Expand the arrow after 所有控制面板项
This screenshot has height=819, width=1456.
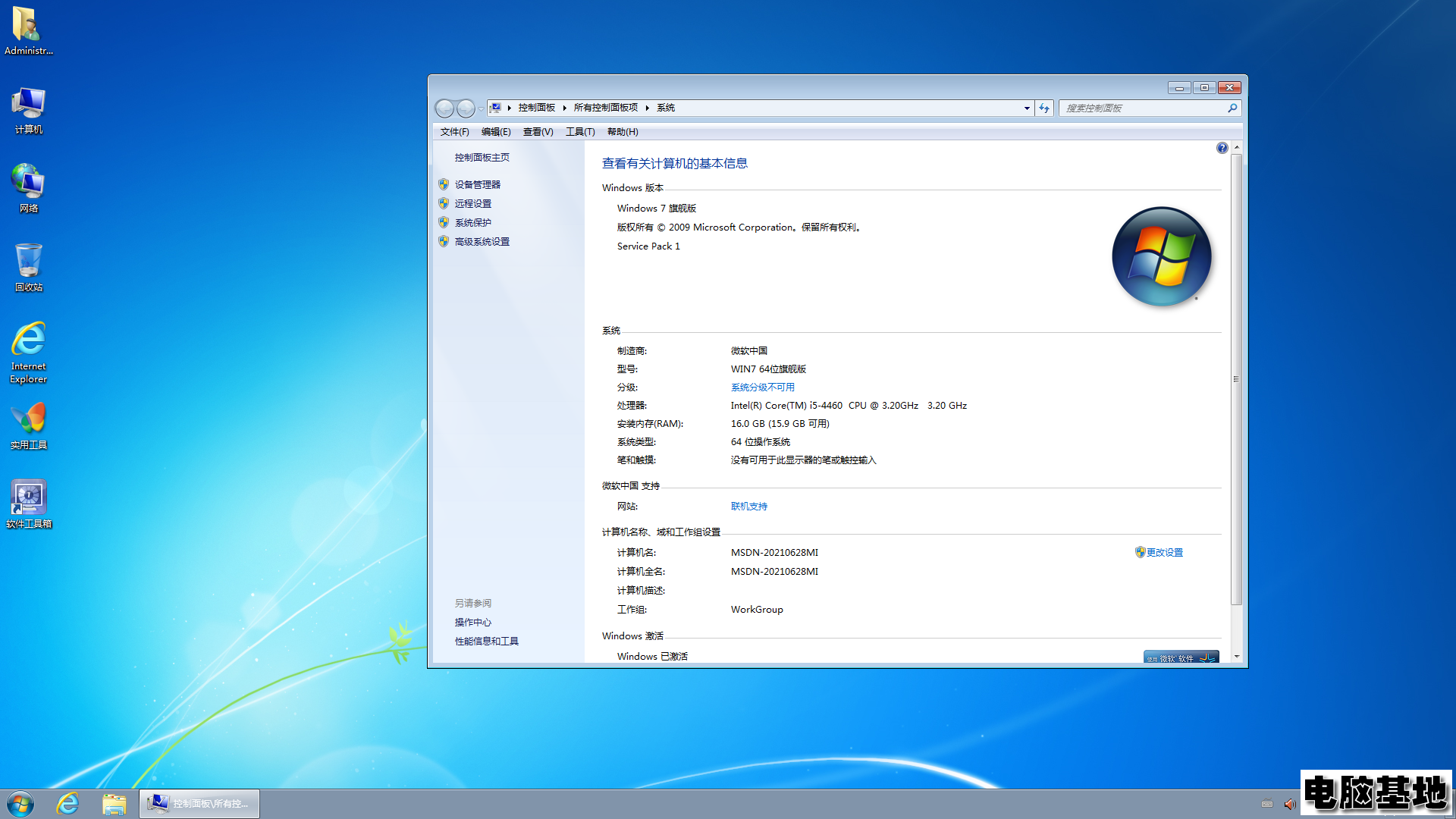click(648, 108)
